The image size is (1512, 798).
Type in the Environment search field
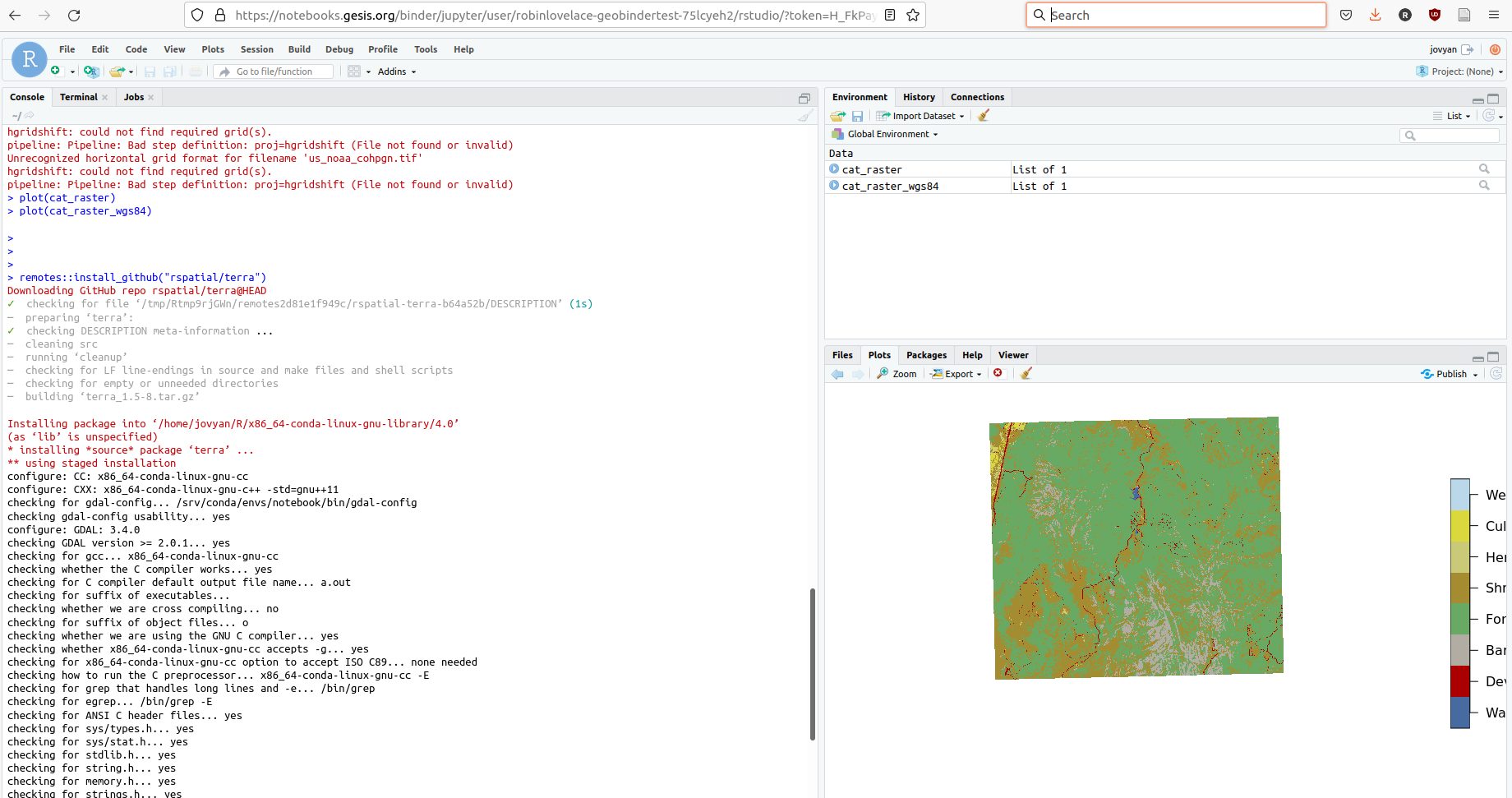(1450, 135)
